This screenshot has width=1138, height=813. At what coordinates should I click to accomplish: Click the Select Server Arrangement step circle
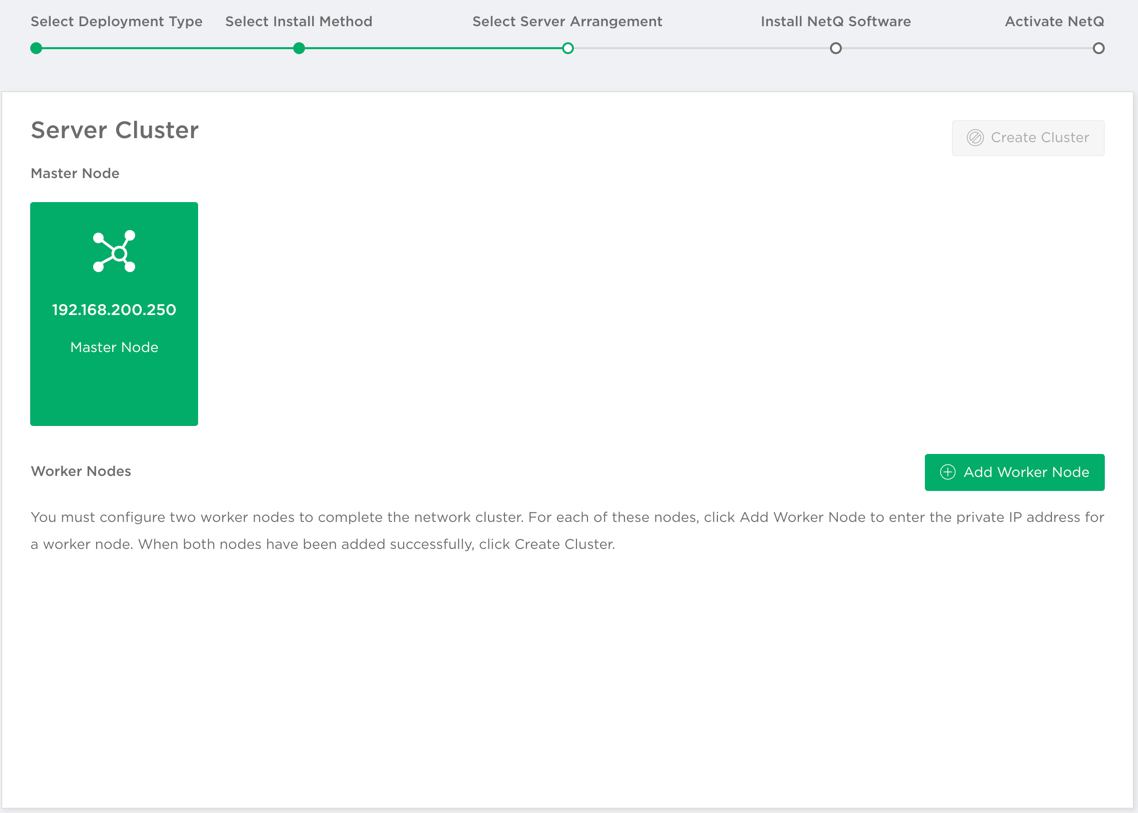pos(567,48)
